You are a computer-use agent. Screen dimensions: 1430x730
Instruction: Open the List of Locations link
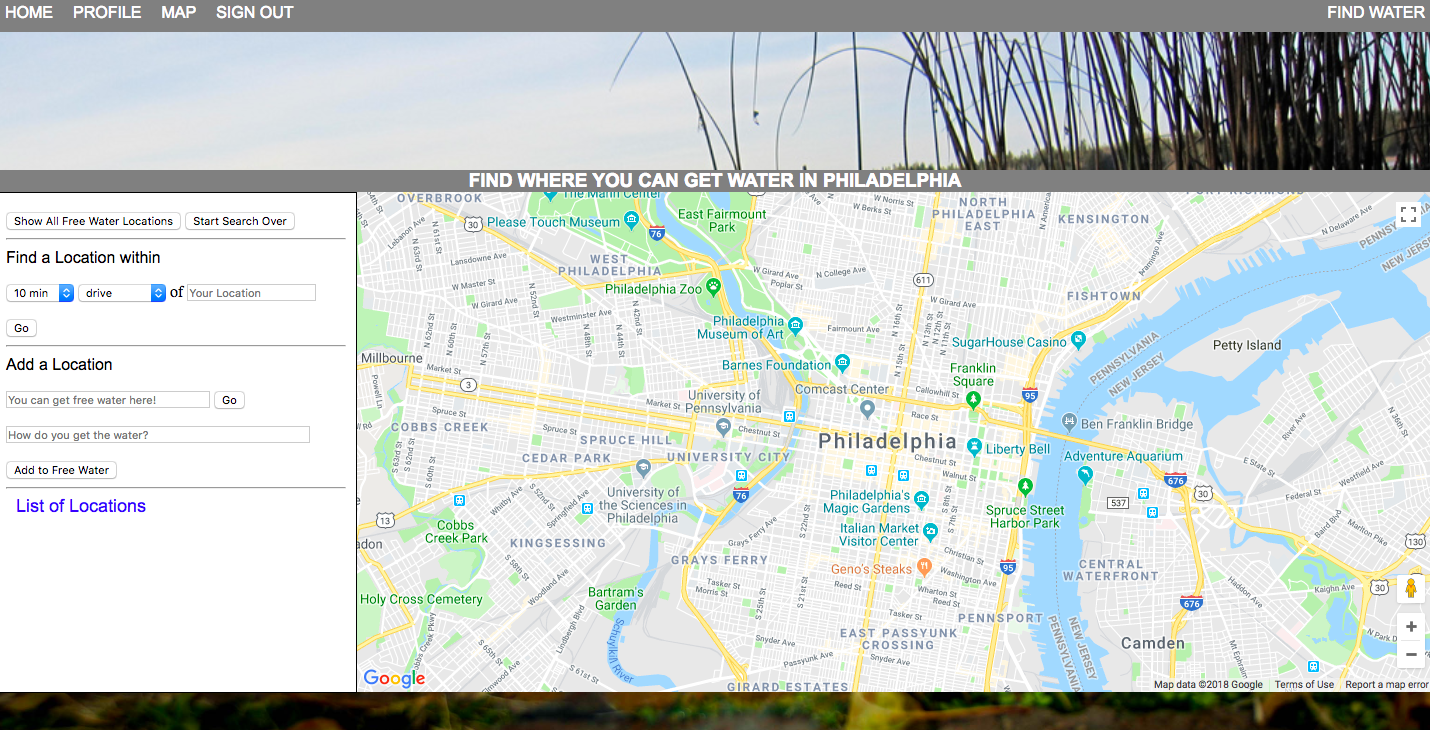tap(81, 506)
